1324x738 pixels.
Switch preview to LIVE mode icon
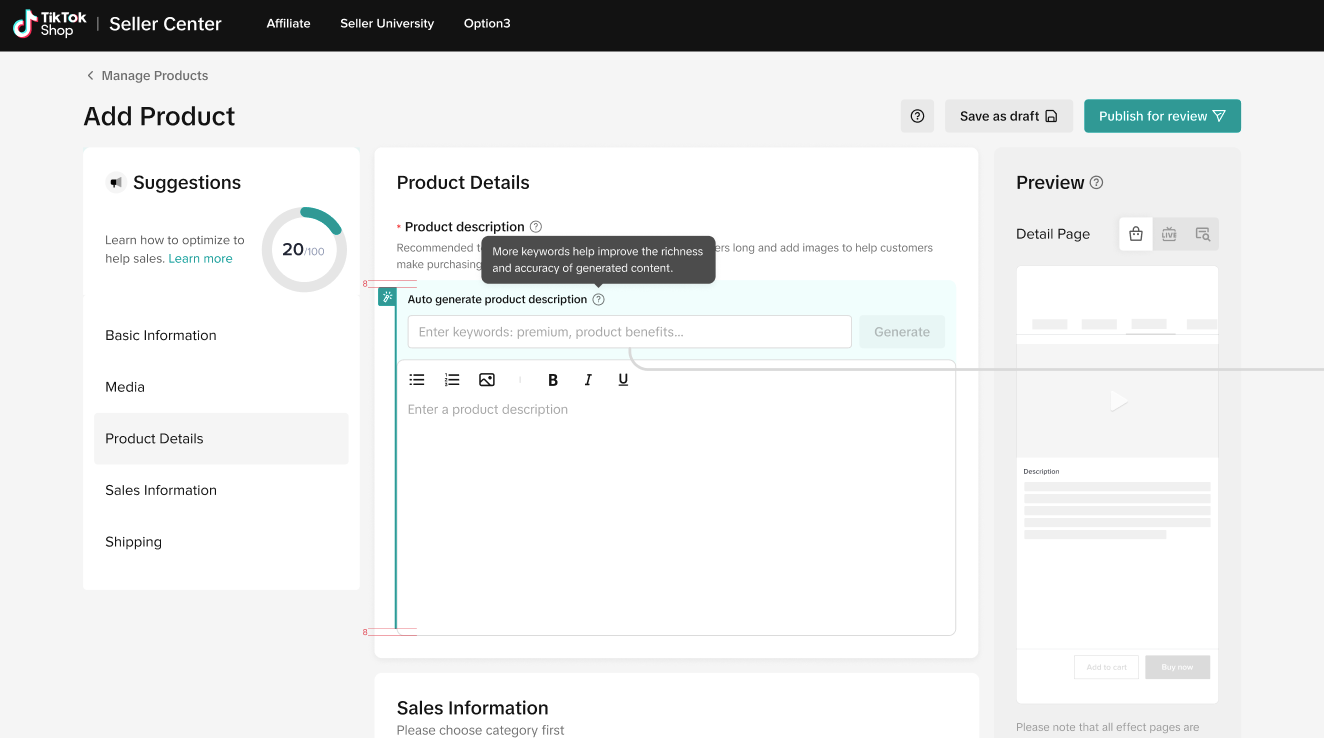pyautogui.click(x=1169, y=234)
